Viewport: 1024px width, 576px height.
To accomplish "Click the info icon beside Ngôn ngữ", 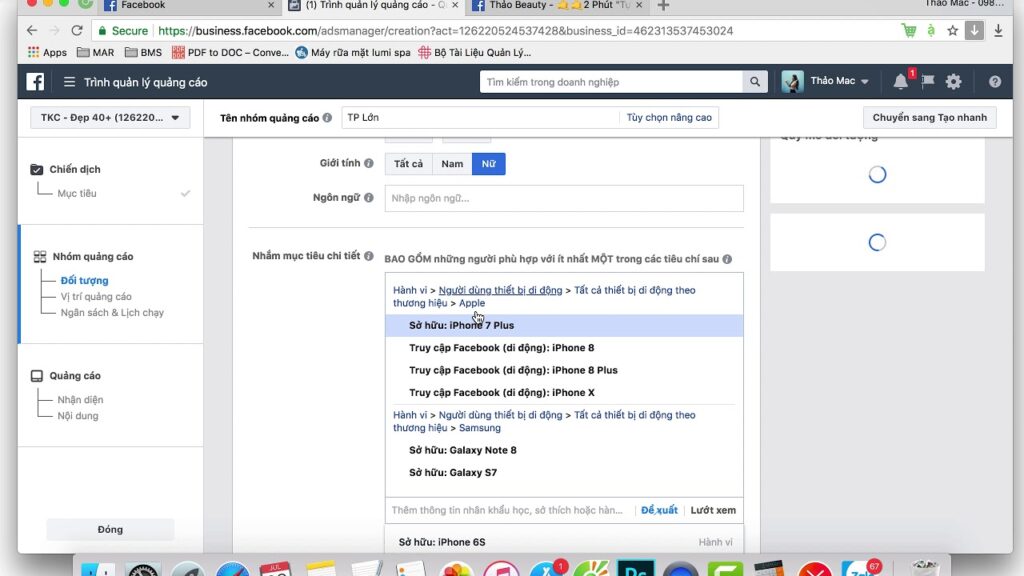I will click(369, 197).
